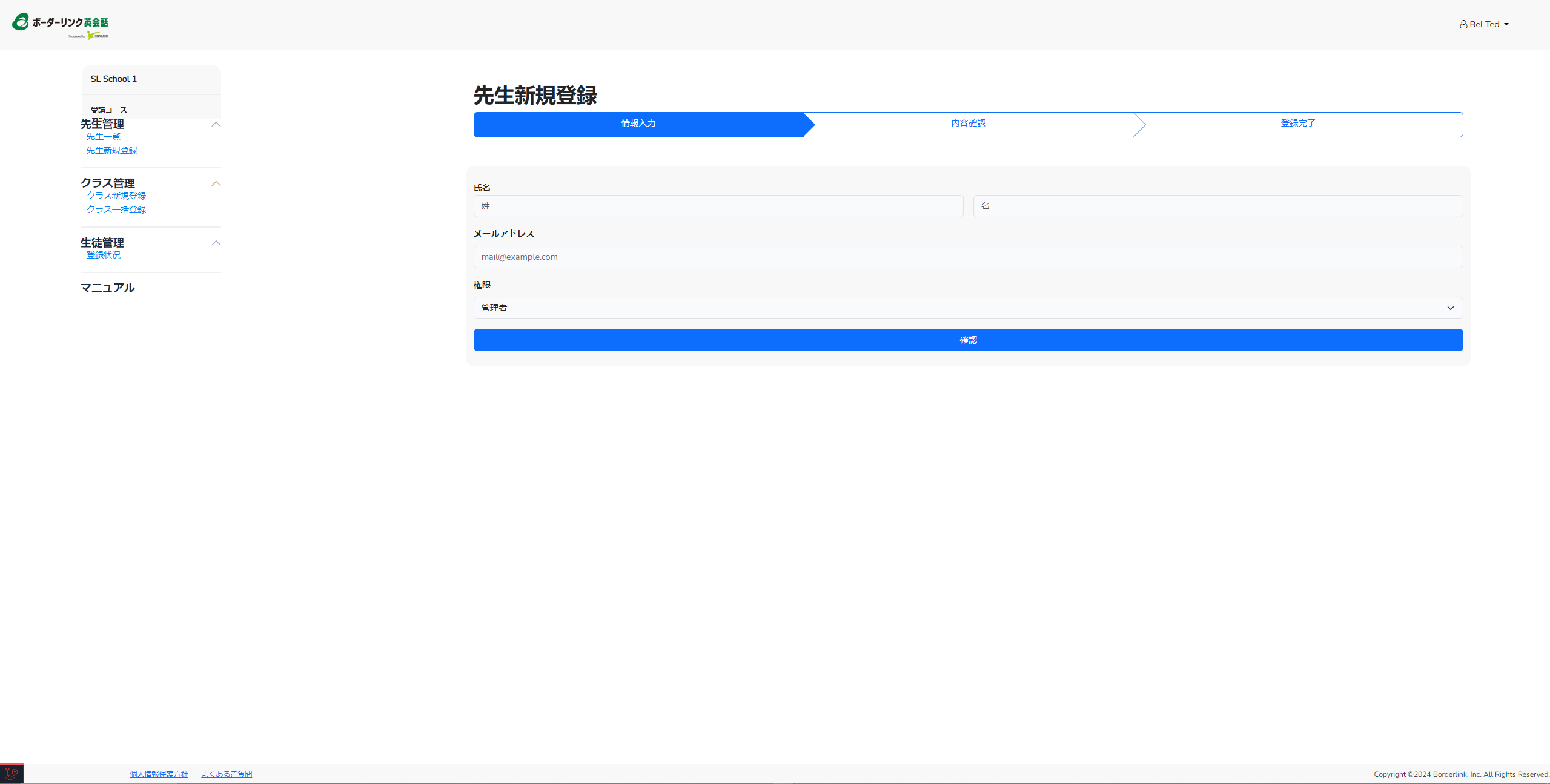
Task: Go to 先生新規登録 sidebar link
Action: point(111,151)
